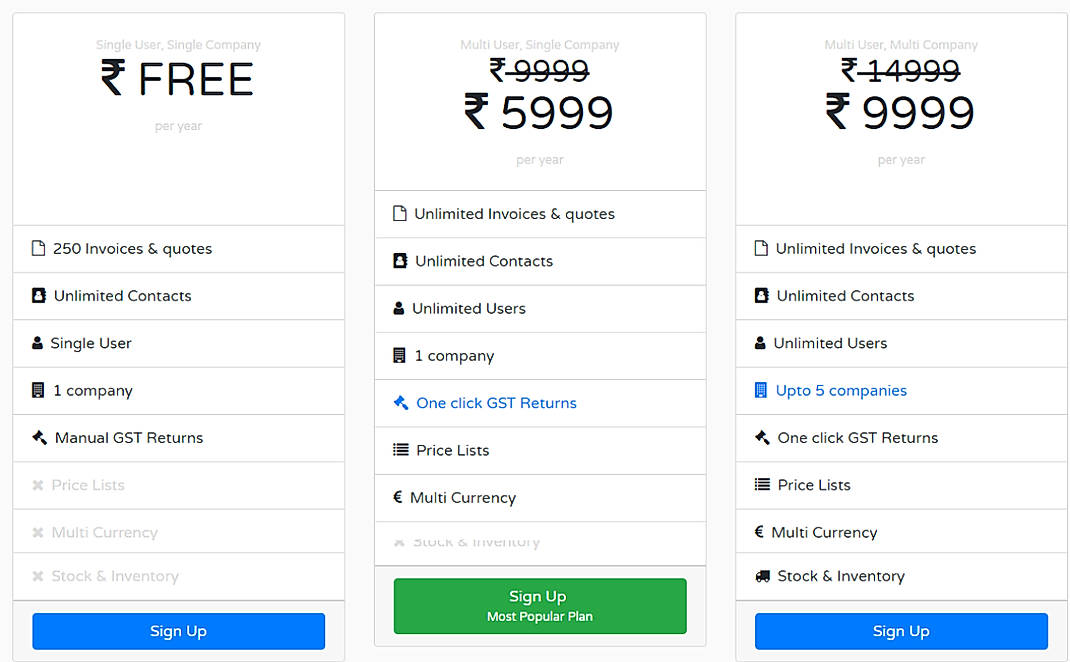
Task: Open the One click GST Returns link
Action: [497, 403]
